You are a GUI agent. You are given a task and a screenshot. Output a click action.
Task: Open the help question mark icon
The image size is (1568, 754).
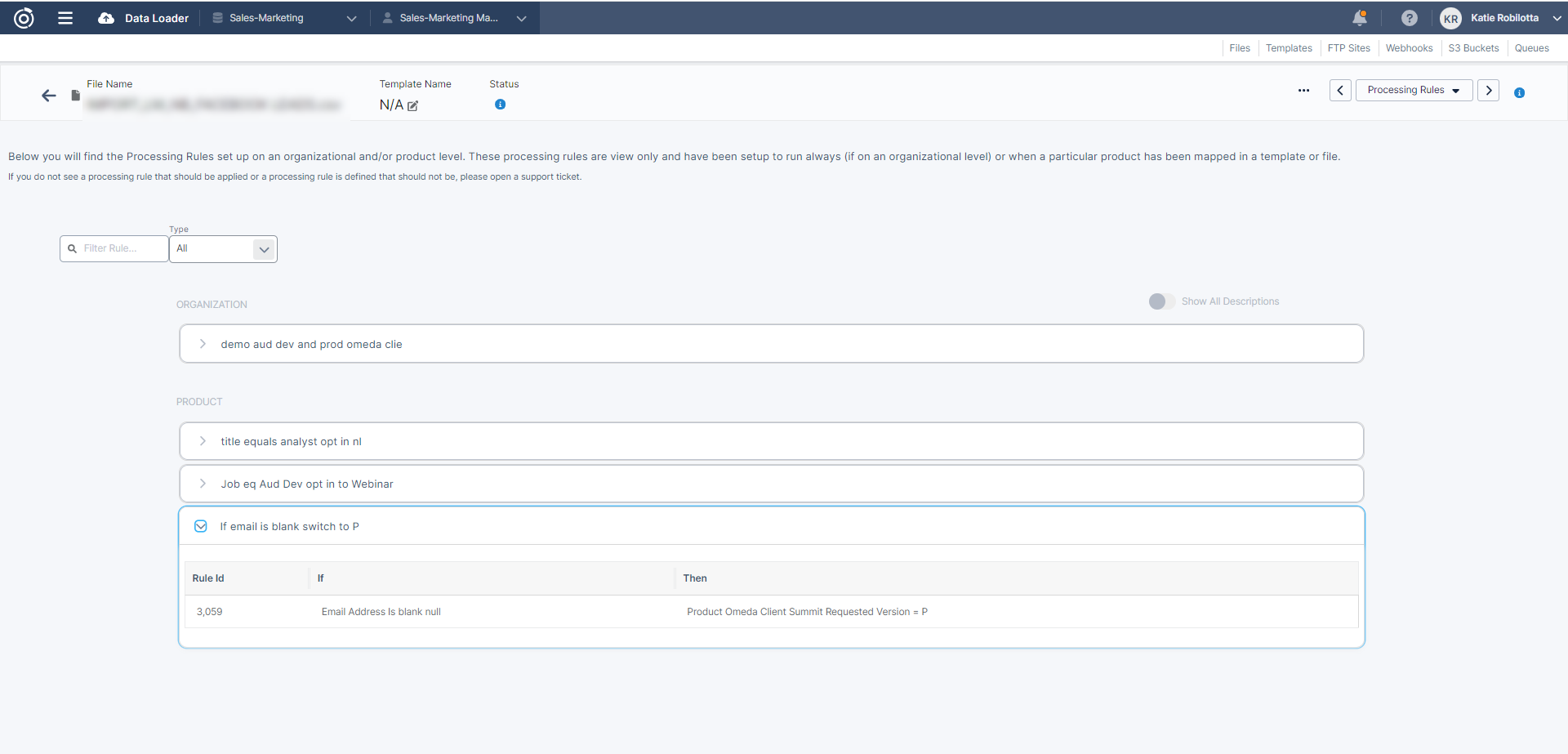[x=1409, y=18]
